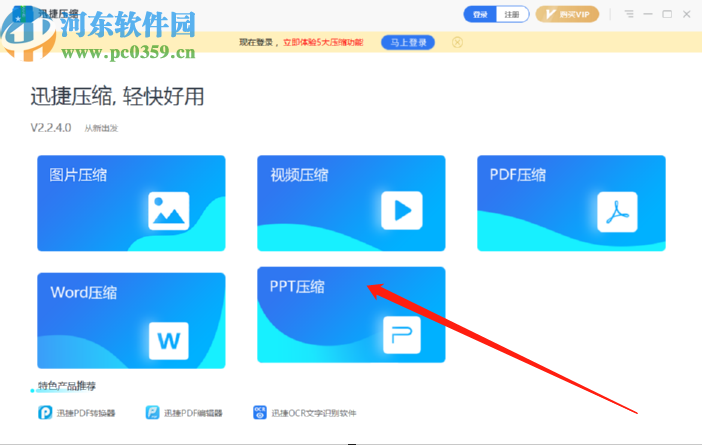
Task: Open the 迅捷PDF转换器 product link
Action: coord(77,413)
